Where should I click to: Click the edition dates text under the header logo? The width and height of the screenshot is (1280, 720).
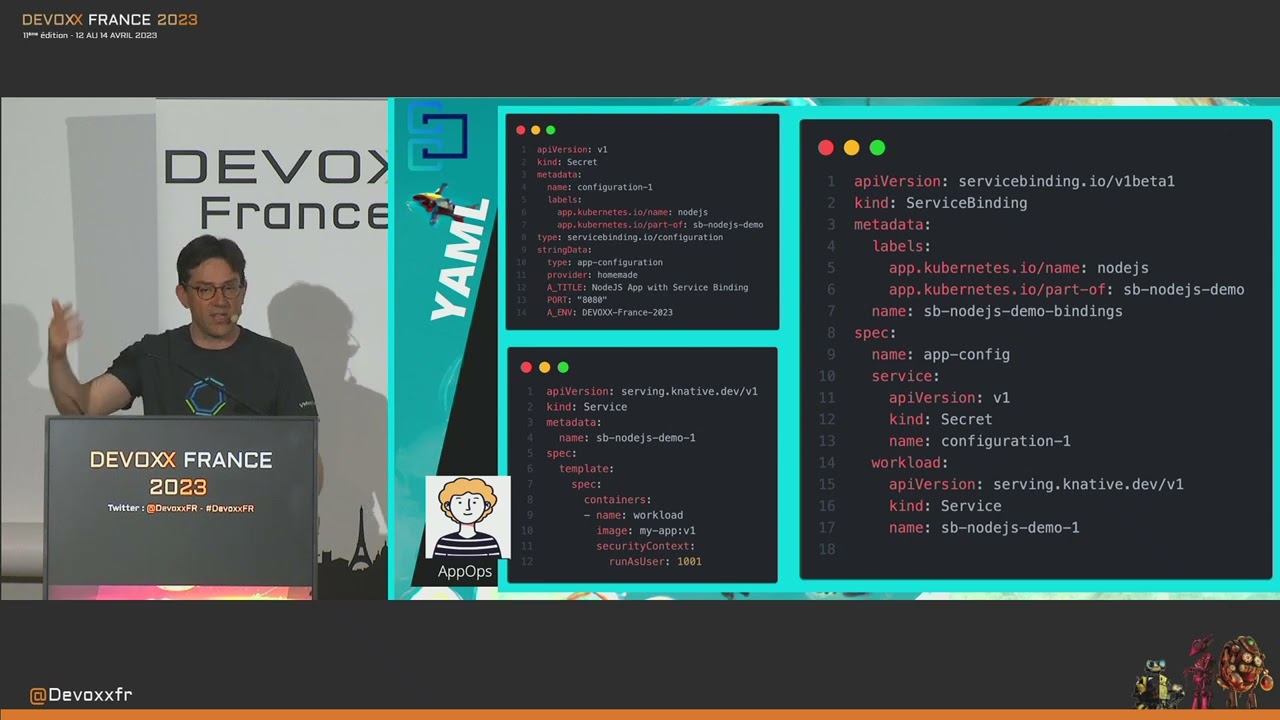90,36
